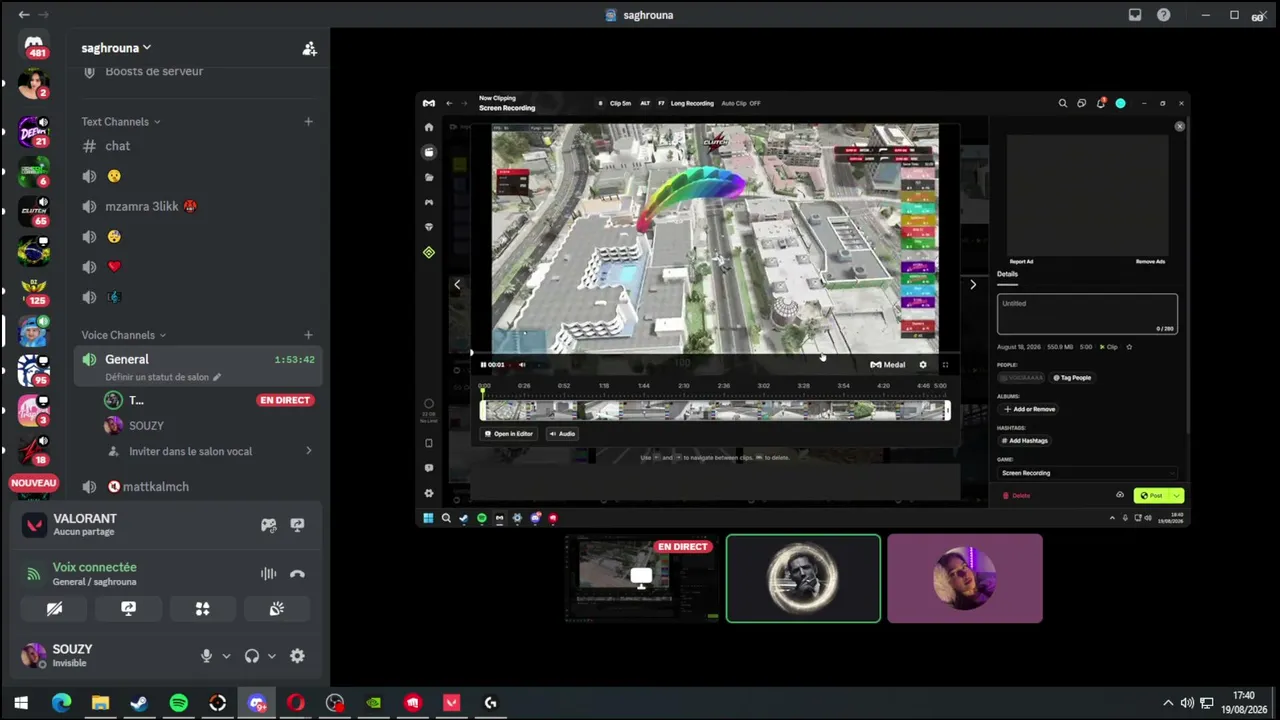
Task: Click Open in Editor in the stream
Action: [x=508, y=434]
